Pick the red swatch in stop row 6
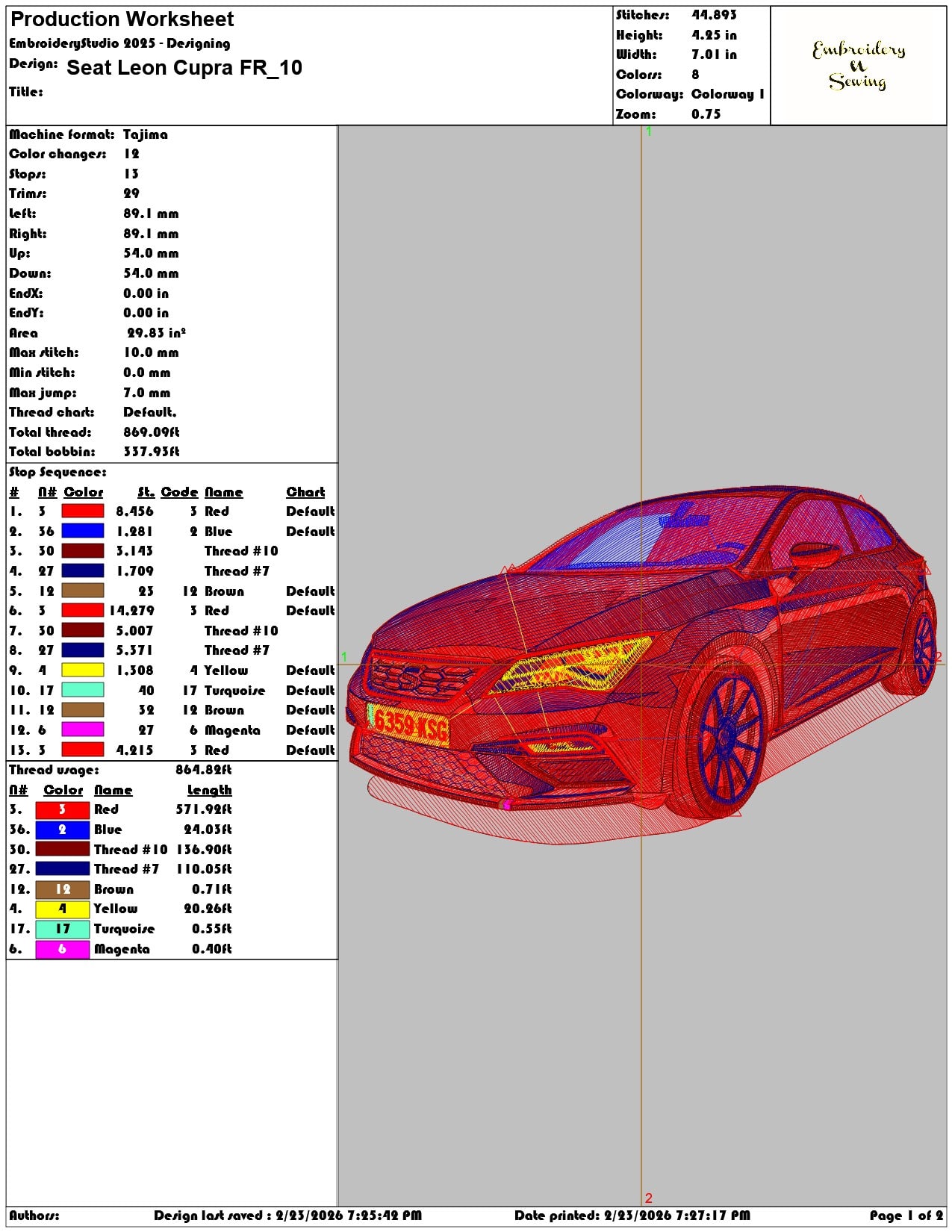 click(82, 611)
